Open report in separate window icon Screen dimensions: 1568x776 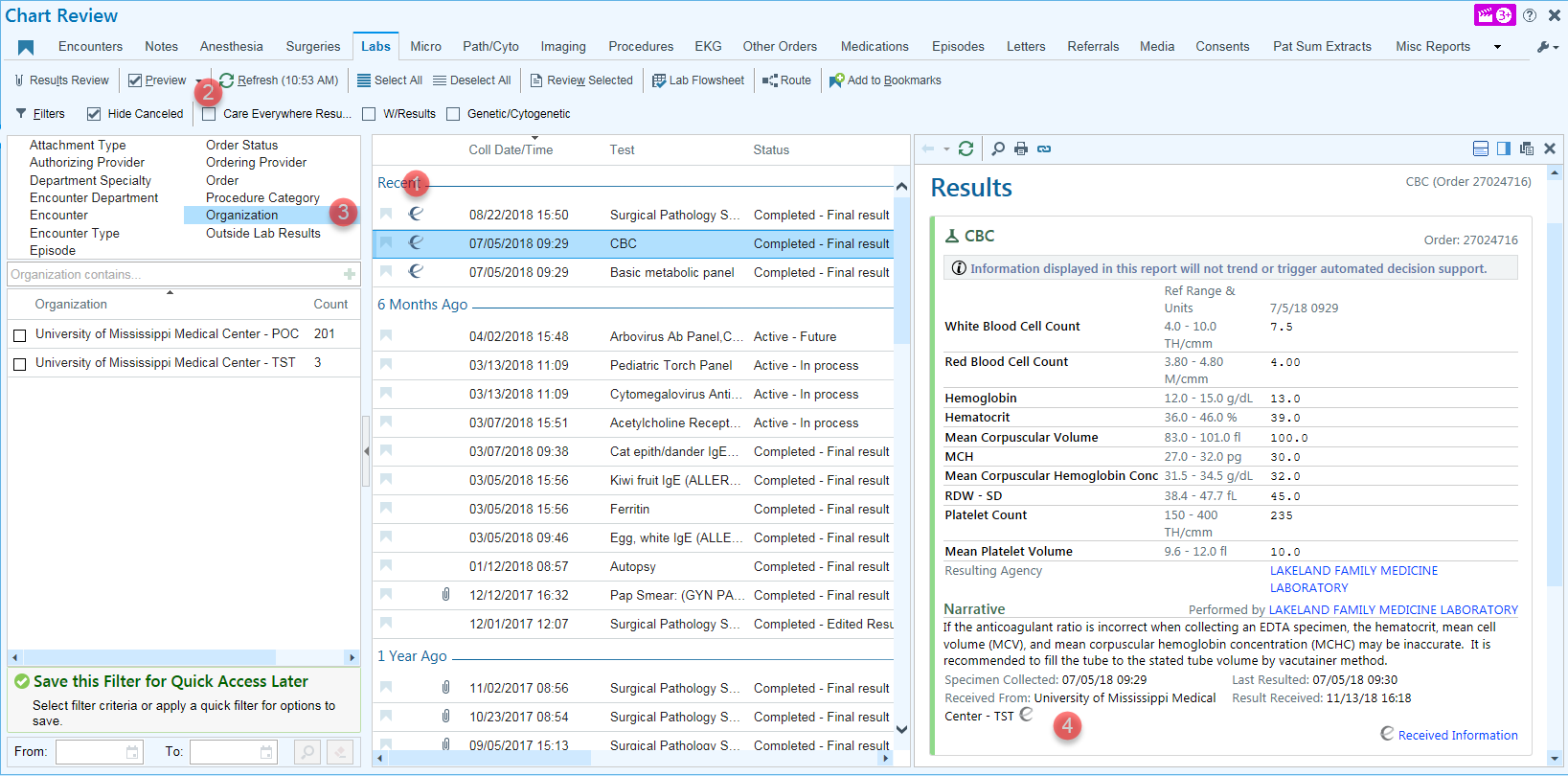(x=1527, y=148)
